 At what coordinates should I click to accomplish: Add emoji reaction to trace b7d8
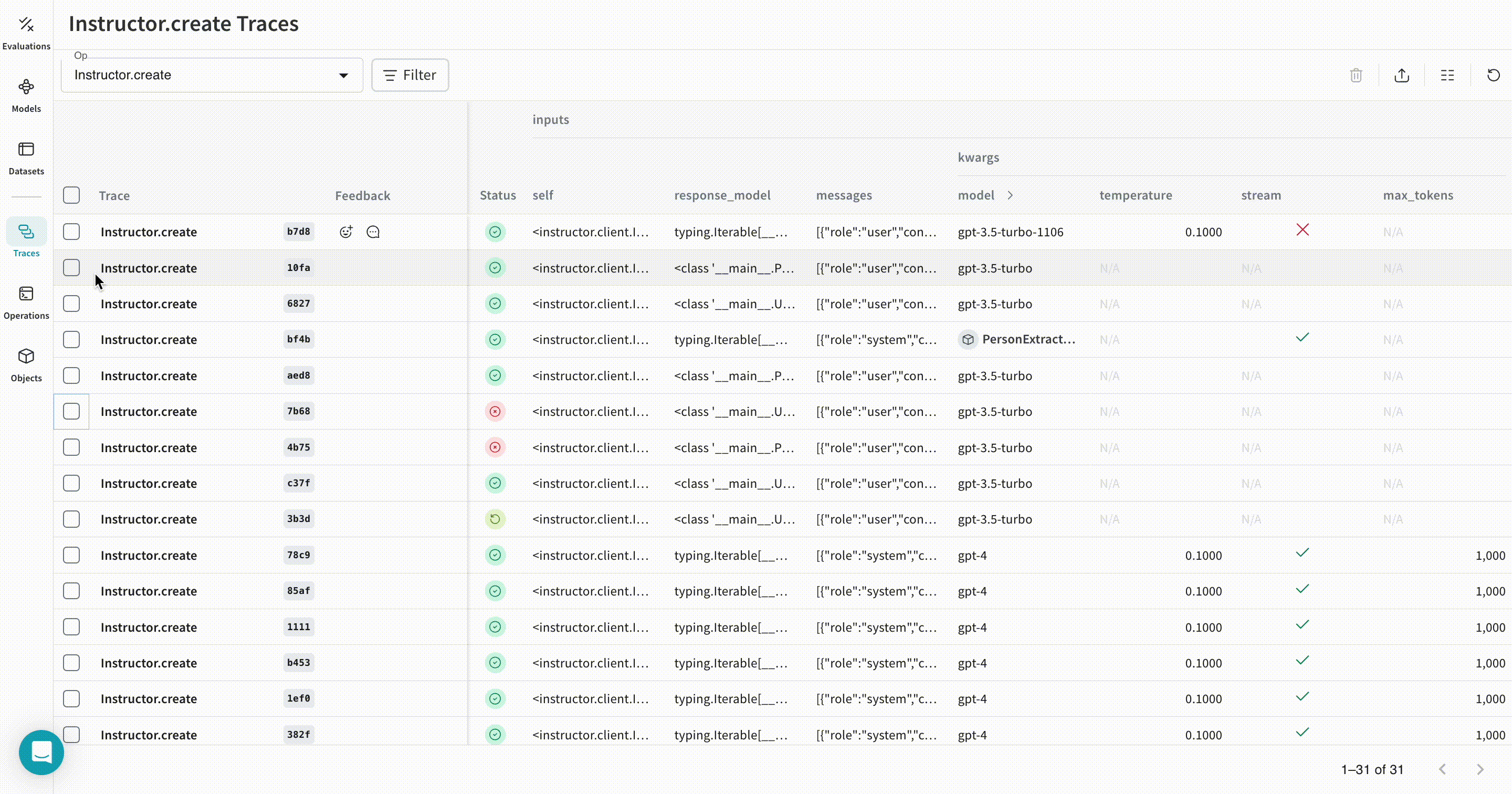pos(346,232)
